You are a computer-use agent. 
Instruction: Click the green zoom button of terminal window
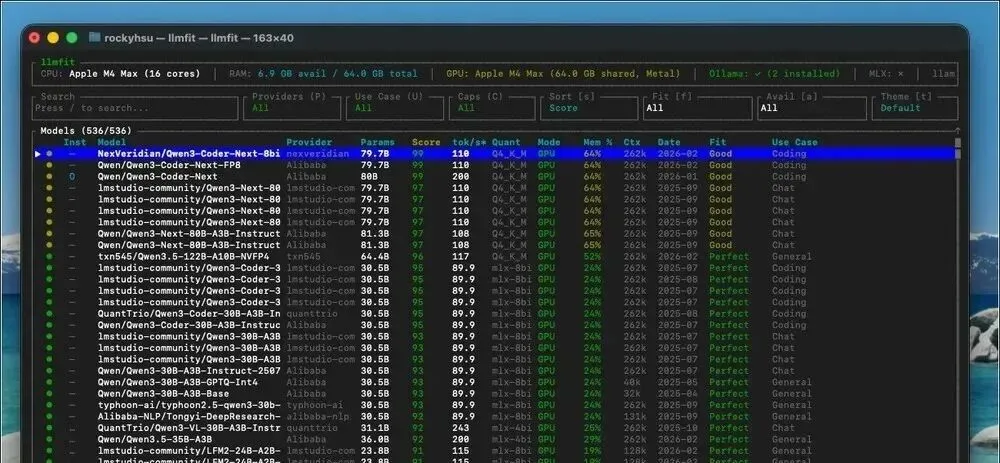click(72, 38)
